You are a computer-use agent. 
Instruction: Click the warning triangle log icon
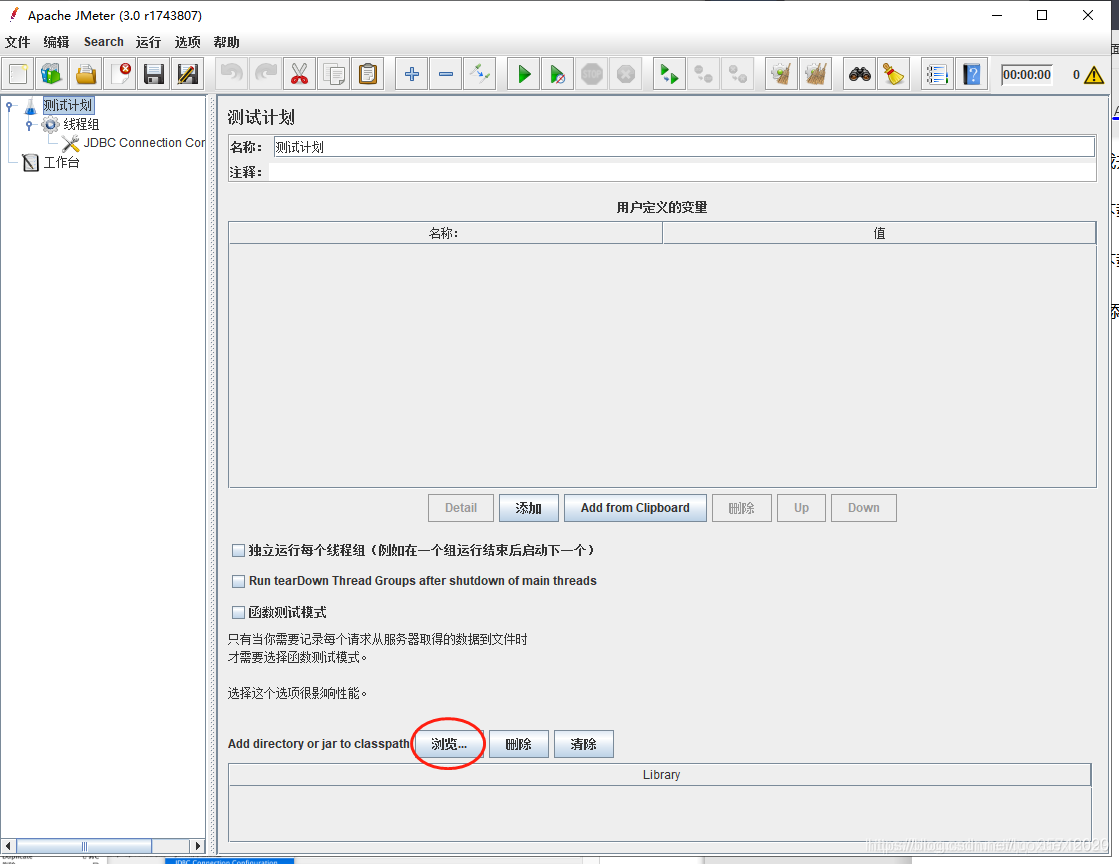tap(1094, 75)
